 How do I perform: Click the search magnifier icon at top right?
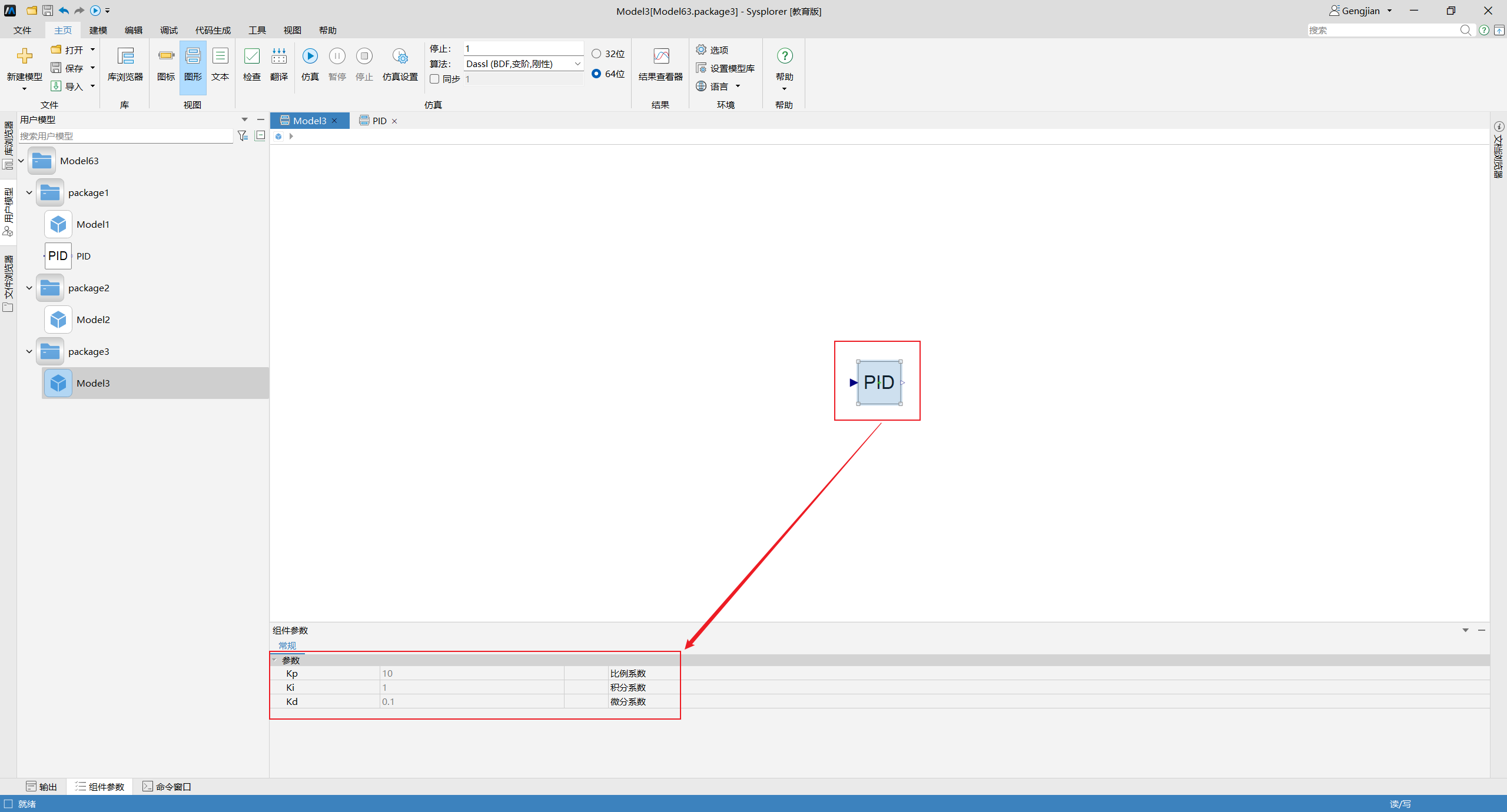coord(1465,30)
